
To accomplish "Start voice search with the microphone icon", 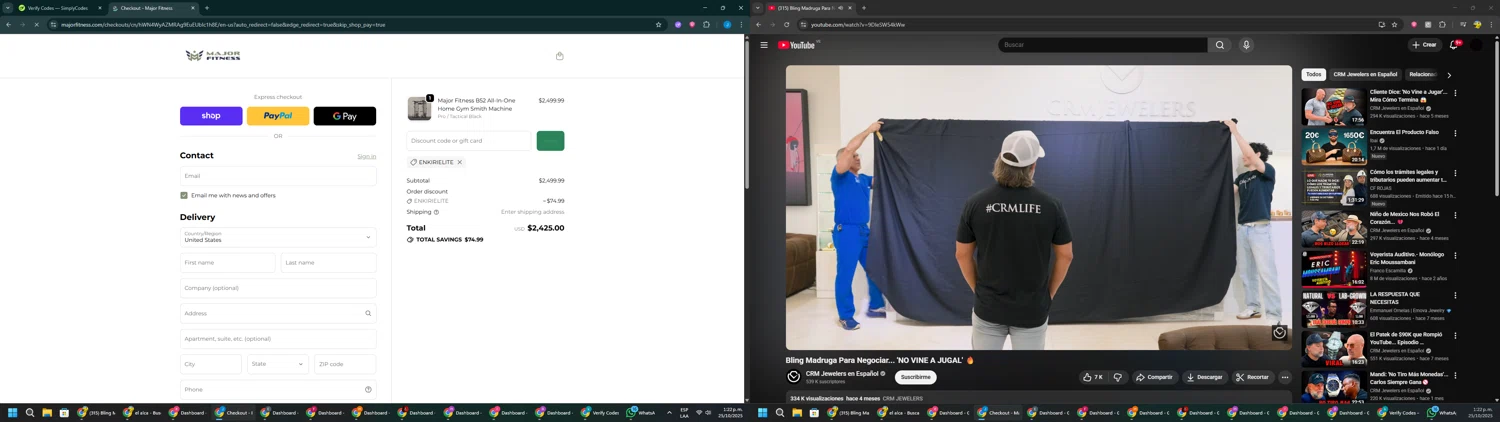I will pos(1246,45).
